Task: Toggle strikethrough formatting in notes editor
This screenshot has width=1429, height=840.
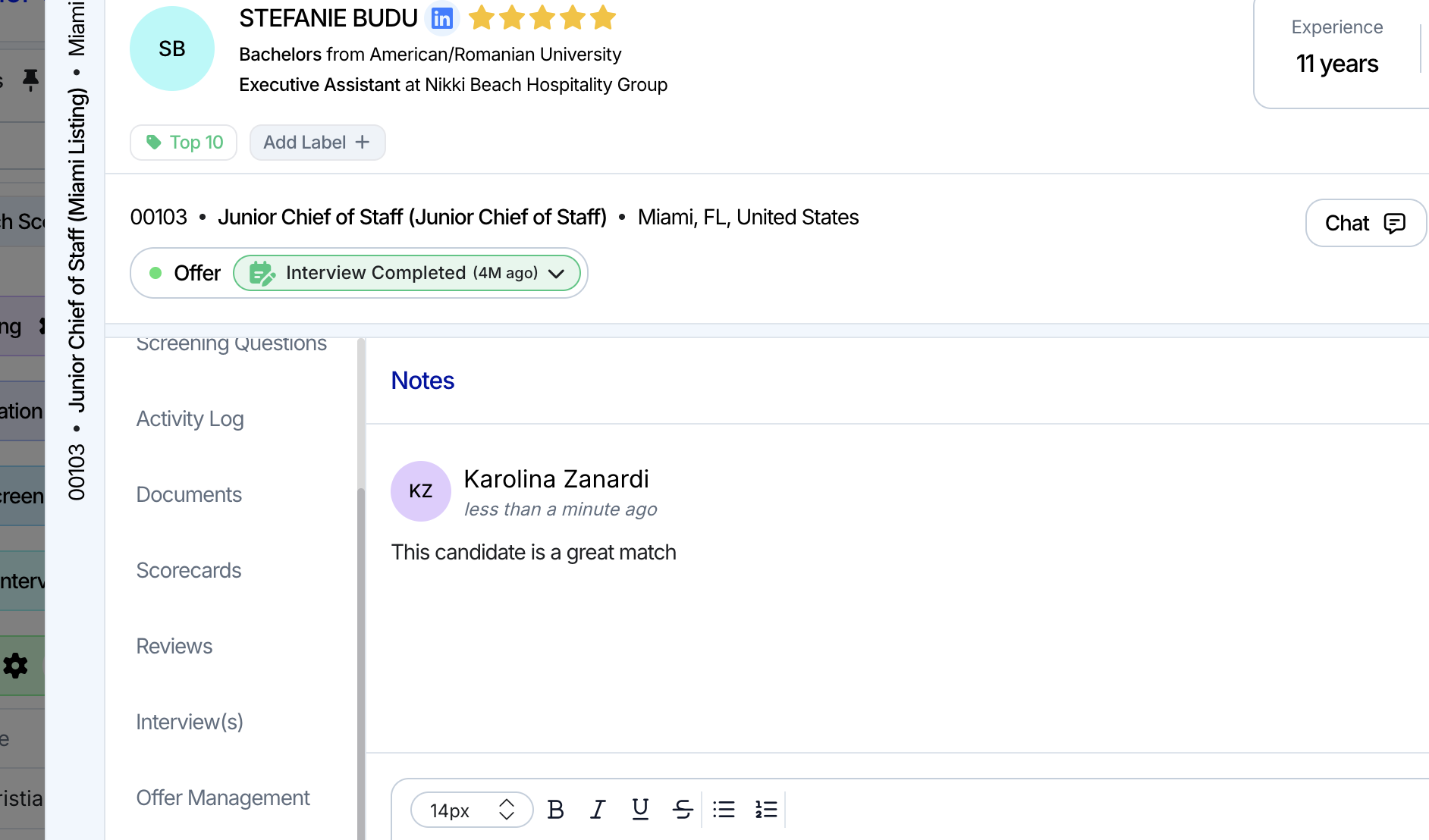Action: click(682, 810)
